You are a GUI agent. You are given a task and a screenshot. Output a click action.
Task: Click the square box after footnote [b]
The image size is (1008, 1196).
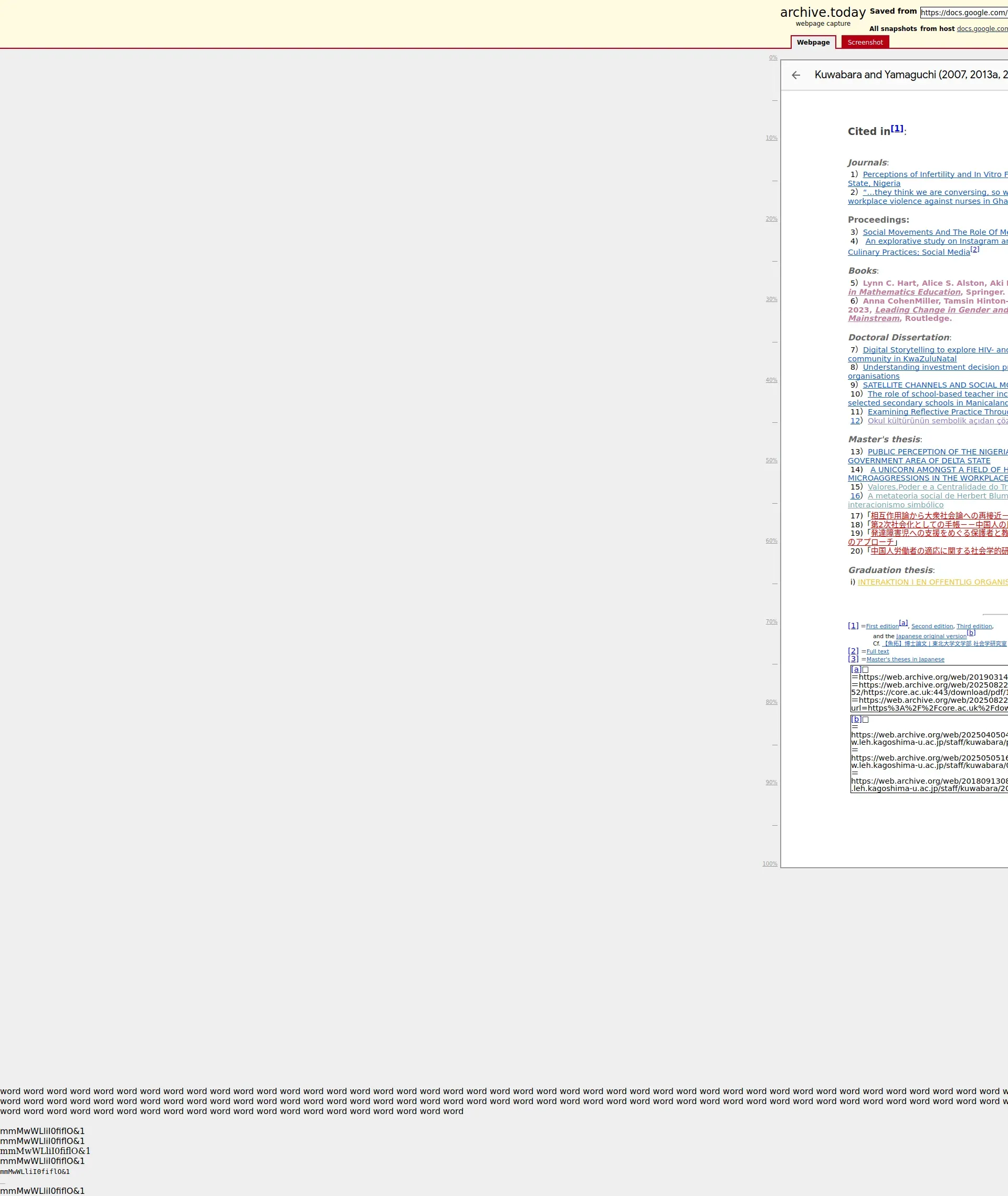click(x=865, y=719)
